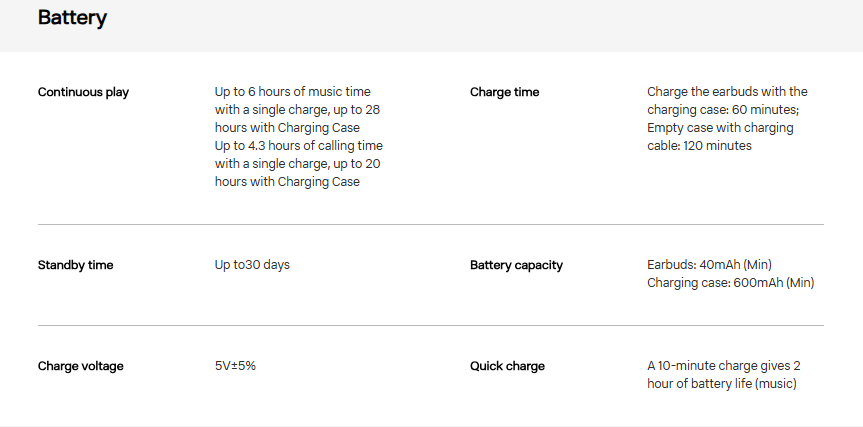Click the "Charge the earbuds with the" line
Screen dimensions: 863x427
click(727, 92)
